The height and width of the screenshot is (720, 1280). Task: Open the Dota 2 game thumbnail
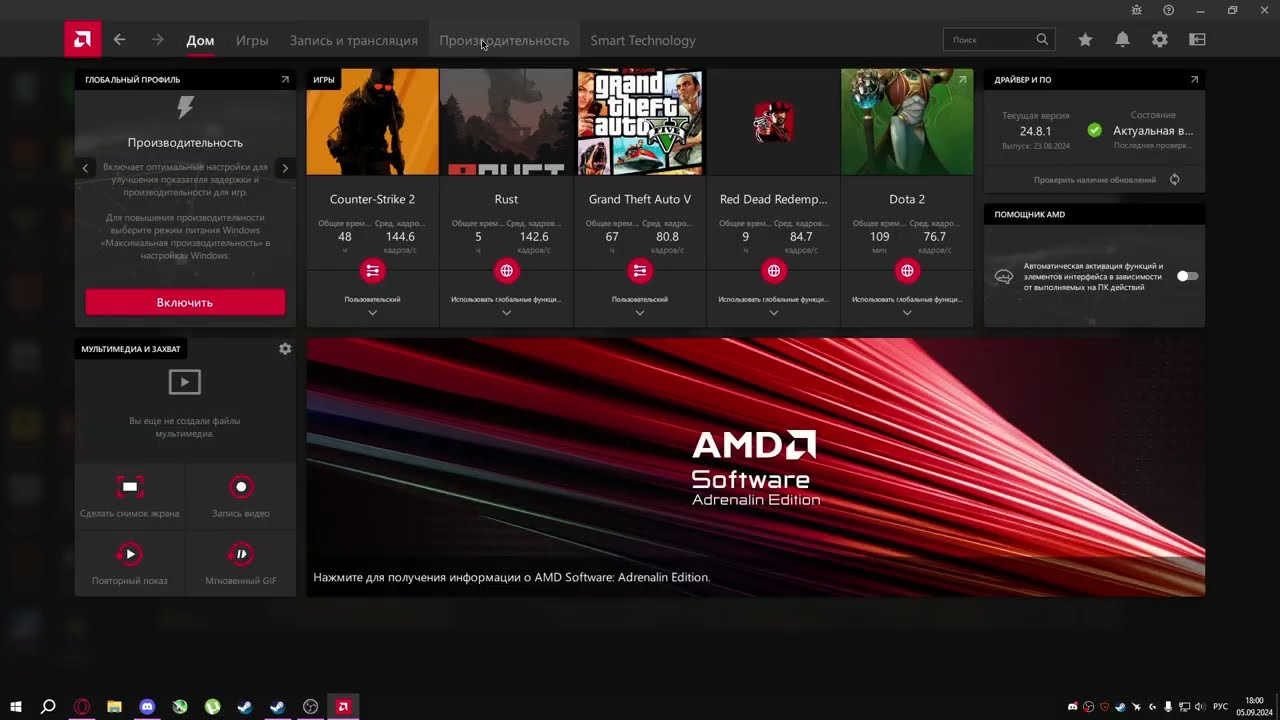click(x=907, y=121)
